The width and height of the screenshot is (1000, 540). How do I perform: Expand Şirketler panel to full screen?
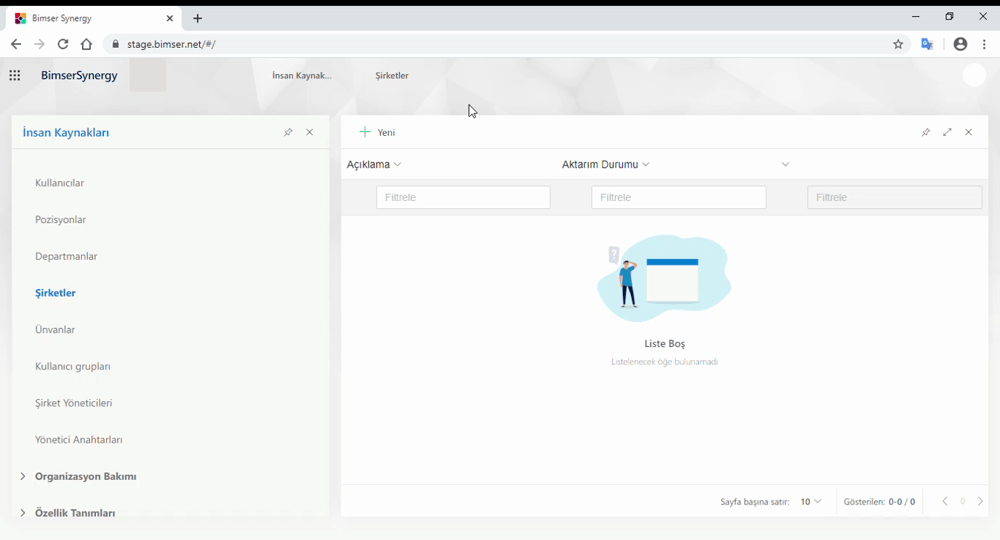click(947, 132)
